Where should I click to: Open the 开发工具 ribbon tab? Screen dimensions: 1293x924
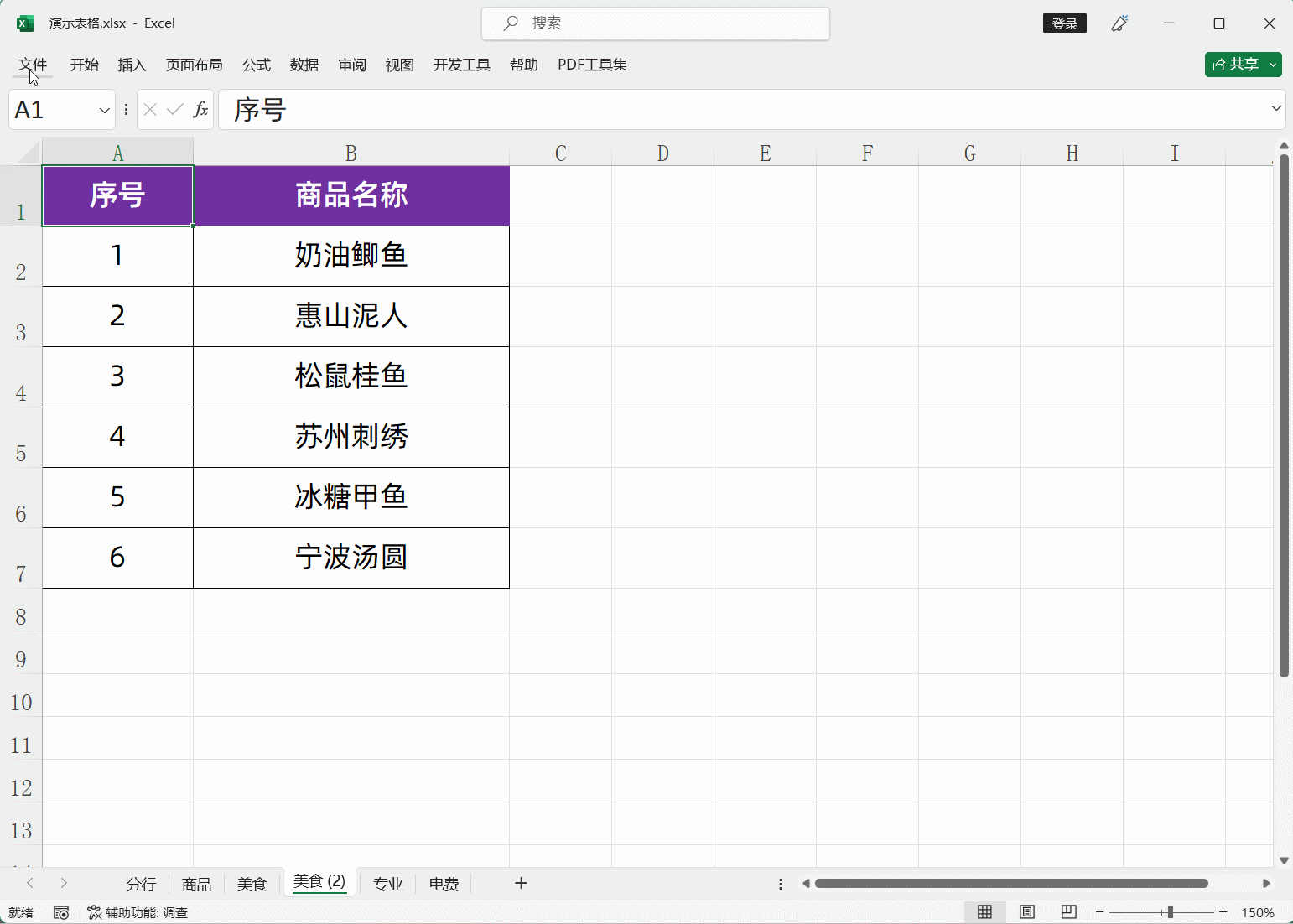point(461,65)
